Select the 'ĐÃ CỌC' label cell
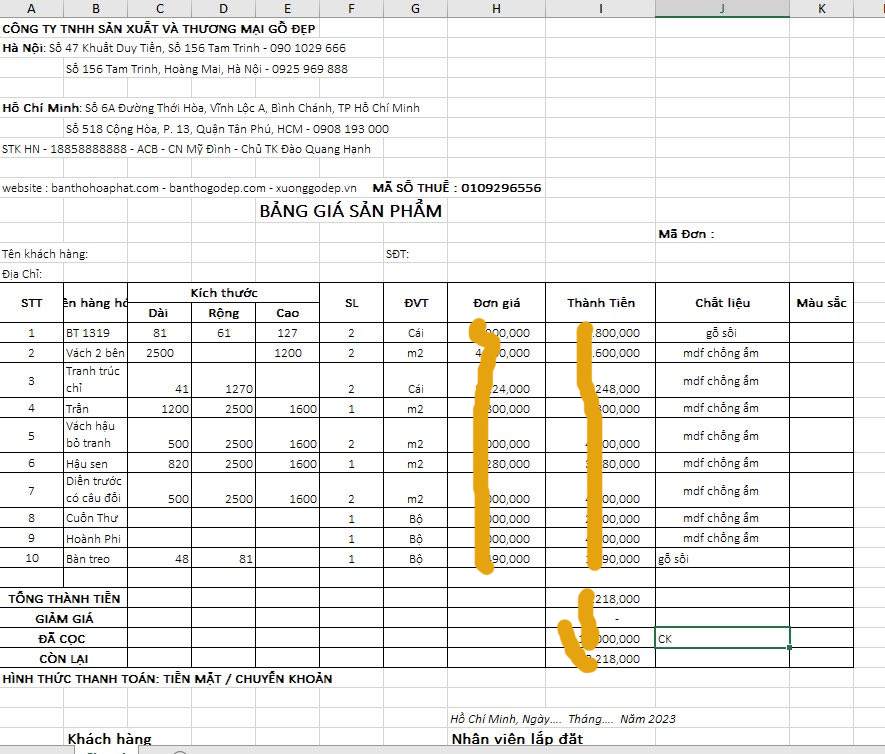This screenshot has width=885, height=754. (x=64, y=638)
